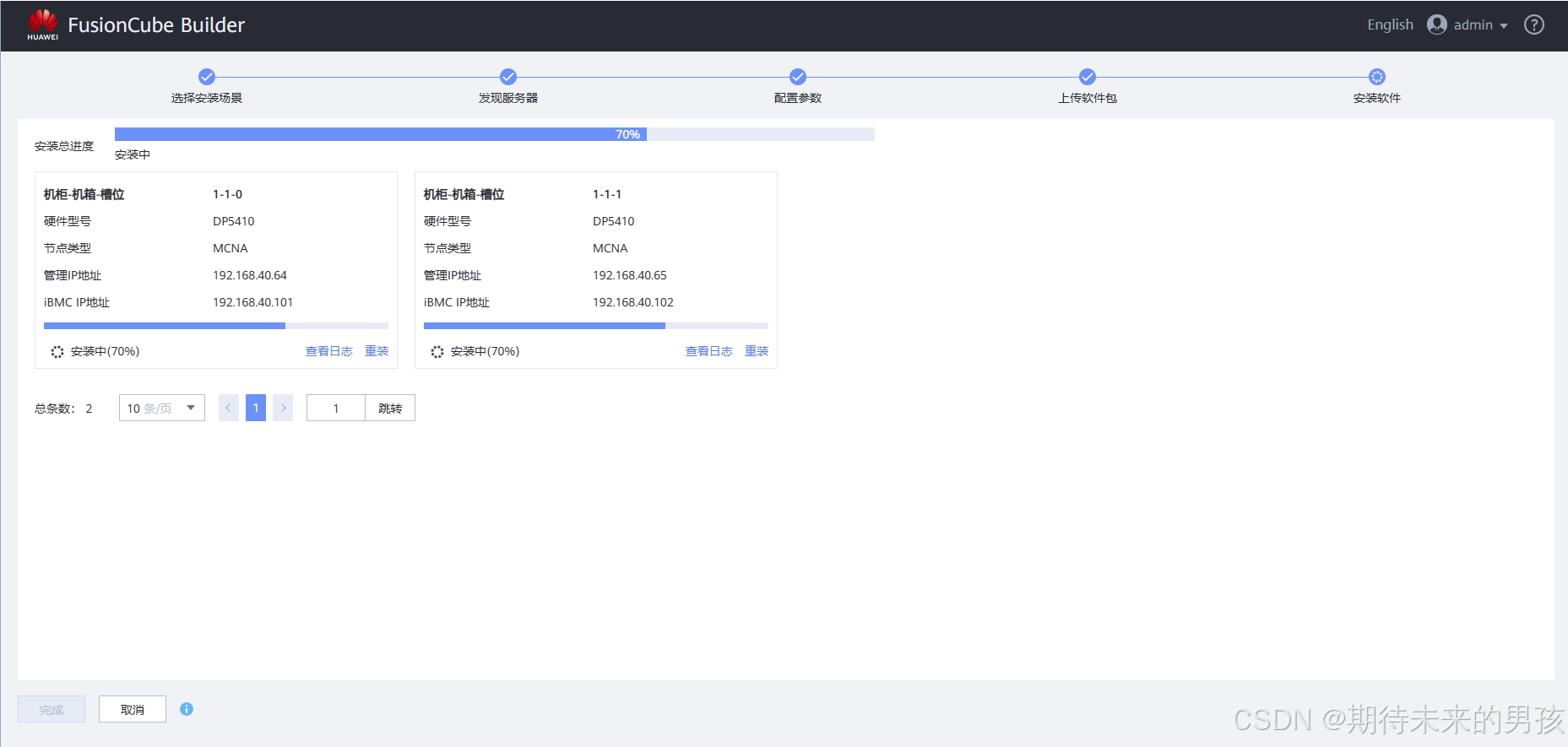Switch language to English

coord(1390,24)
